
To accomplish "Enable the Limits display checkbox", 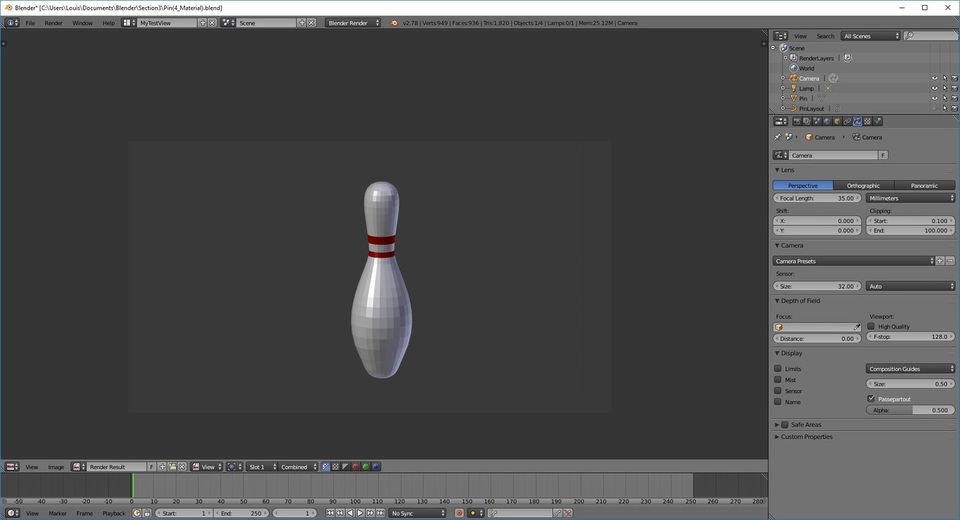I will coord(778,369).
